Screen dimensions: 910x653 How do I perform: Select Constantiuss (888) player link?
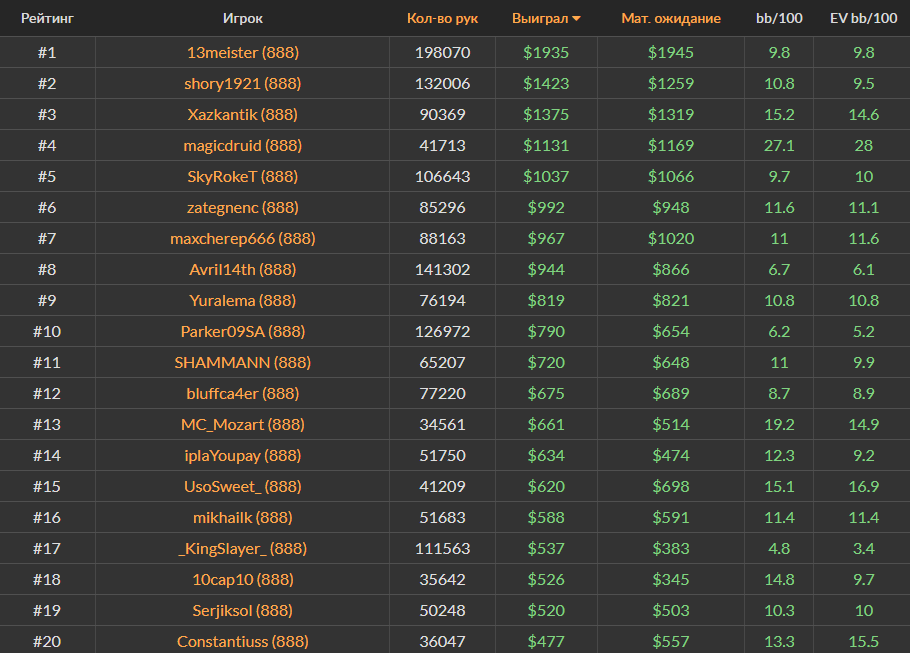point(243,641)
